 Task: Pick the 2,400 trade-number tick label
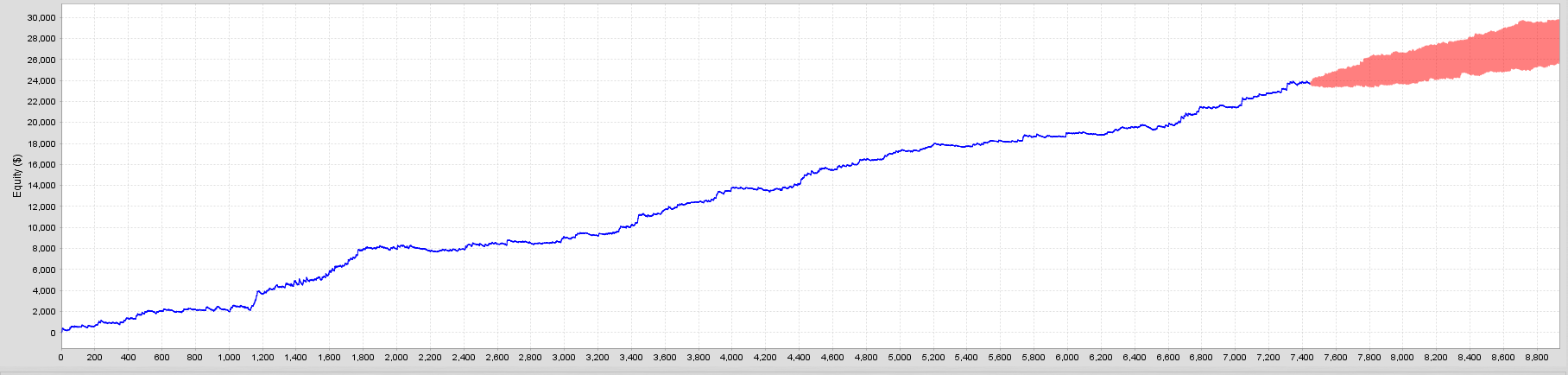464,357
